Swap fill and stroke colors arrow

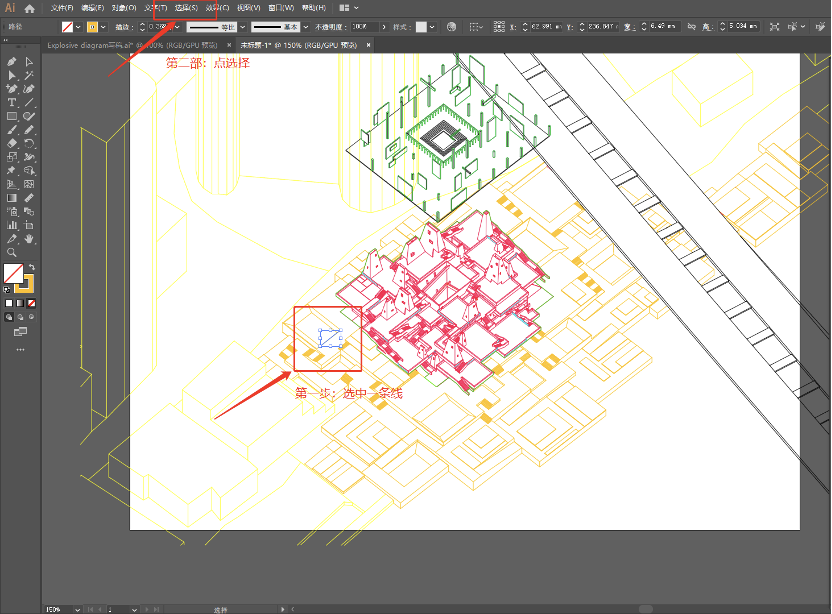(x=32, y=267)
